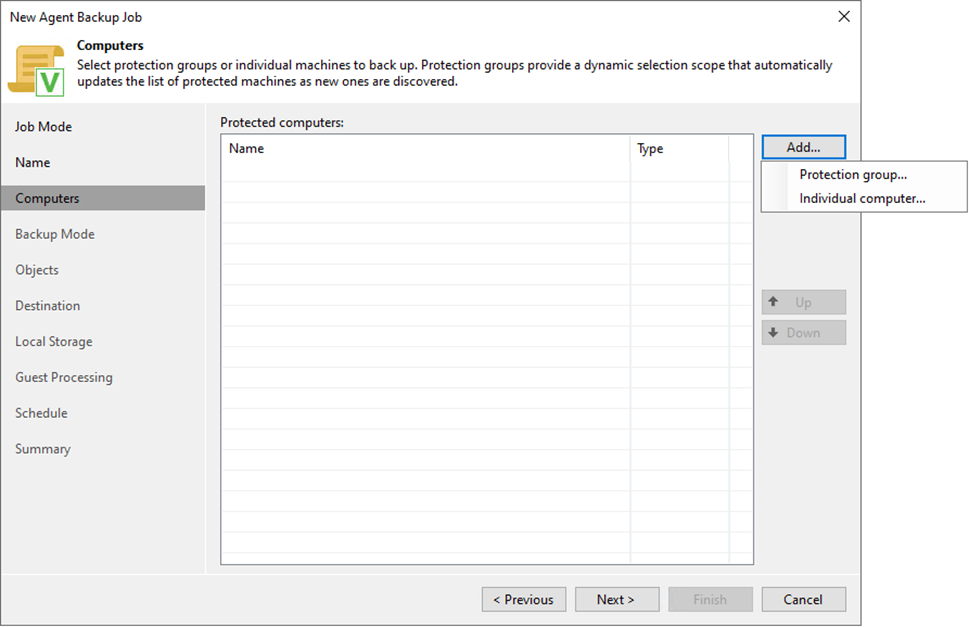Click the Next > button
The image size is (969, 627).
[x=616, y=600]
